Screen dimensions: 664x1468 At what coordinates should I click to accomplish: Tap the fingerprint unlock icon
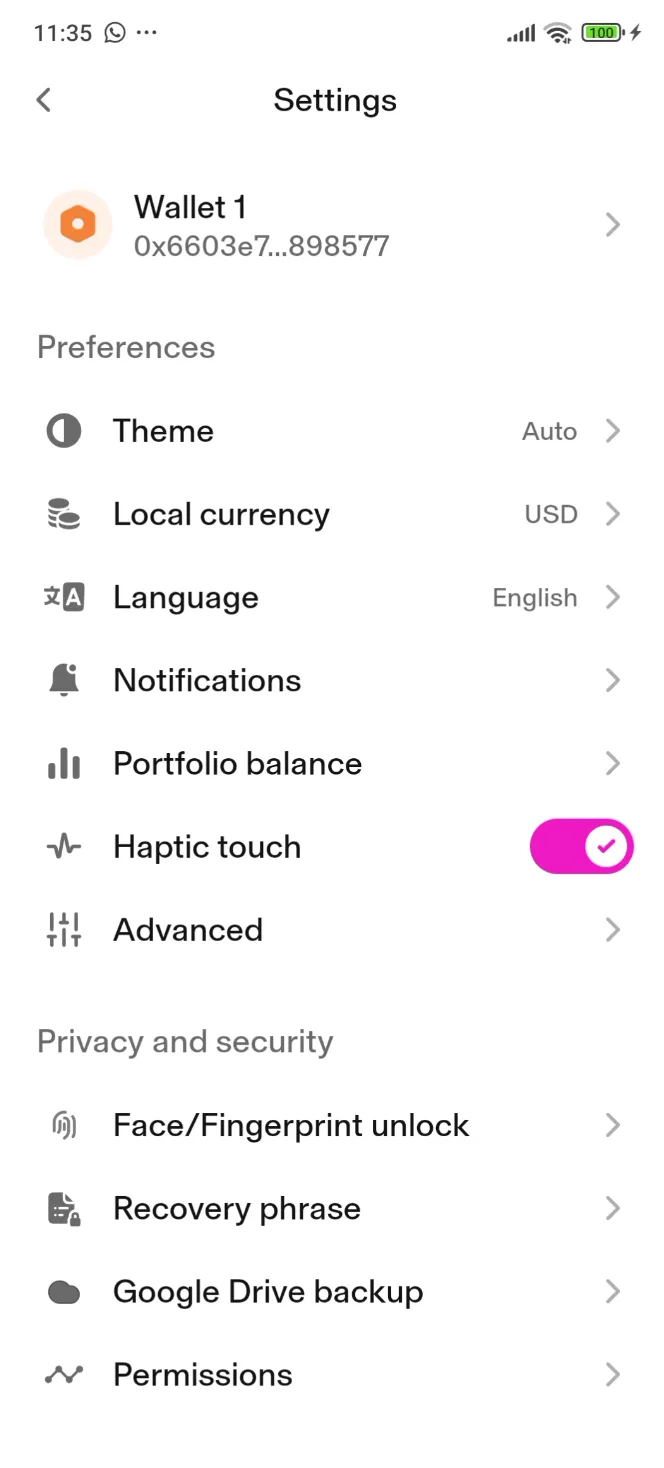(x=64, y=1125)
